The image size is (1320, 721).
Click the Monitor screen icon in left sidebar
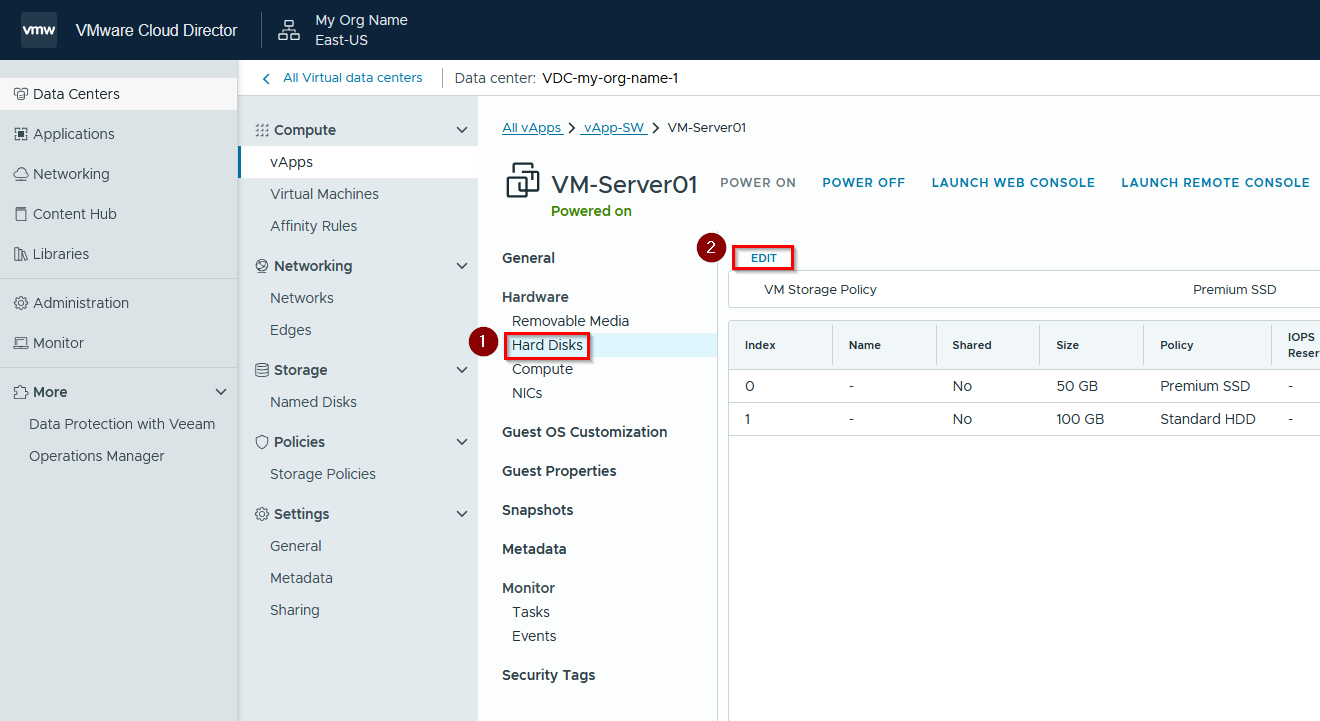pos(20,343)
